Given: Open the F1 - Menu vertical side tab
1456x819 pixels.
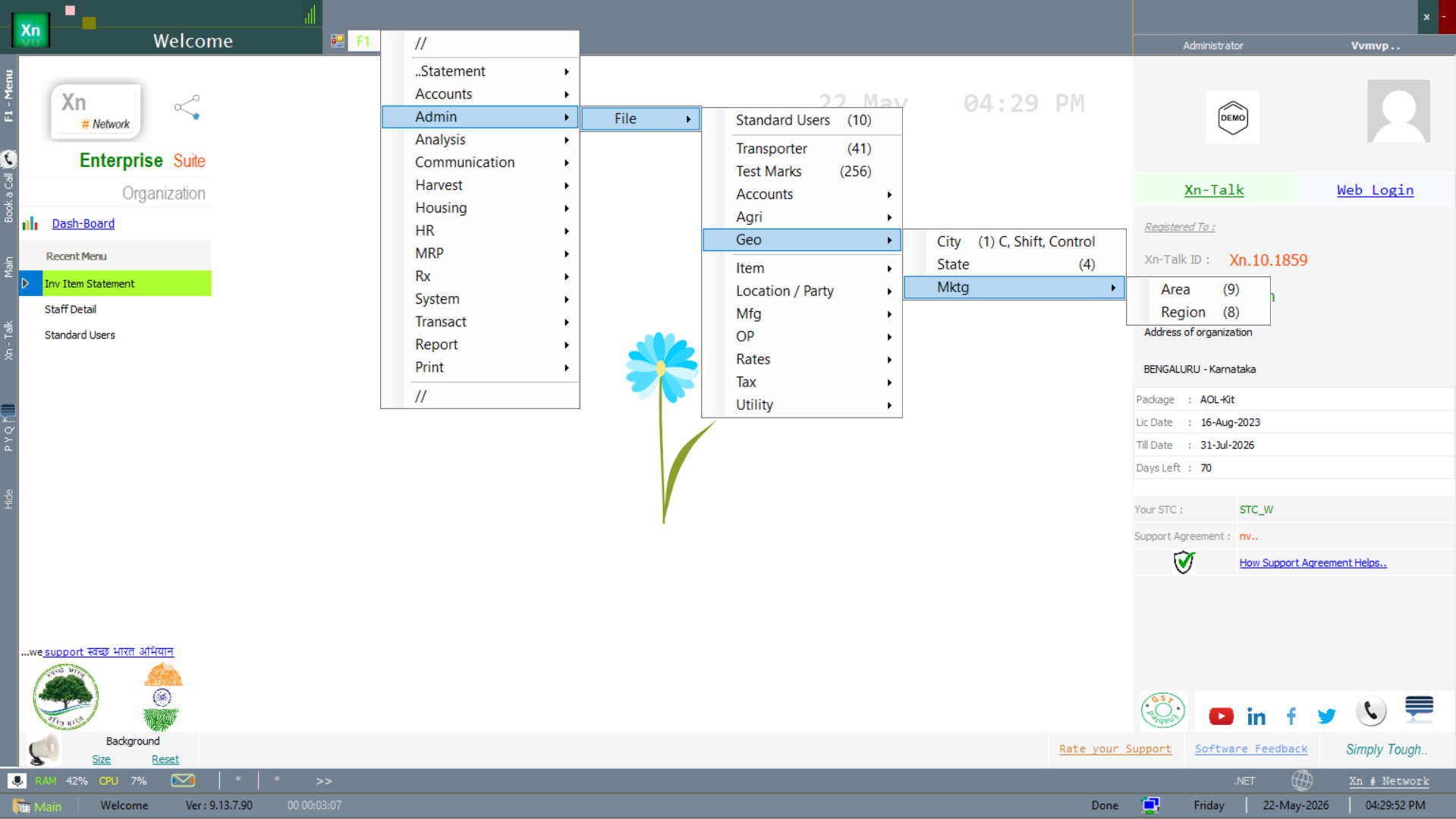Looking at the screenshot, I should pos(9,96).
